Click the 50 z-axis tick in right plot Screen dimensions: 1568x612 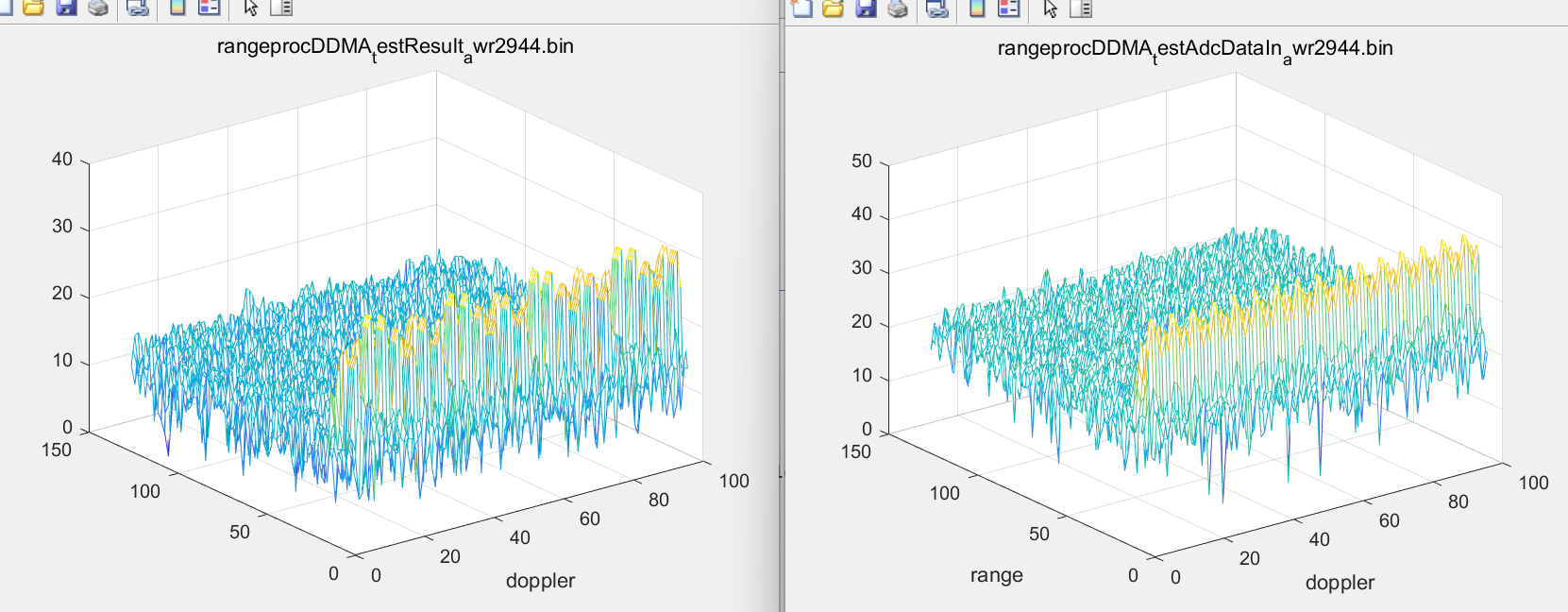[x=861, y=161]
